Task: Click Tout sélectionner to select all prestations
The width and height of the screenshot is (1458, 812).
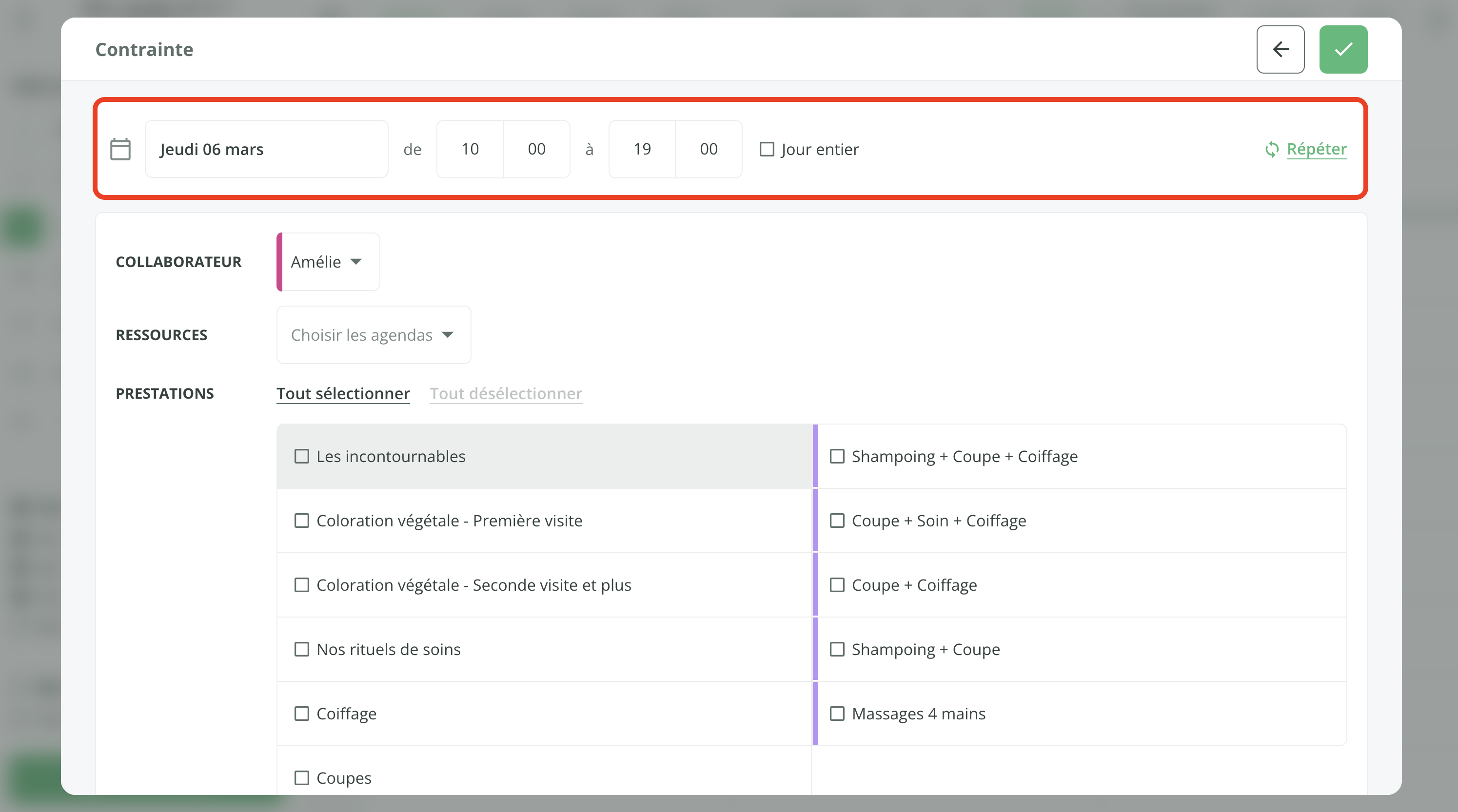Action: coord(342,393)
